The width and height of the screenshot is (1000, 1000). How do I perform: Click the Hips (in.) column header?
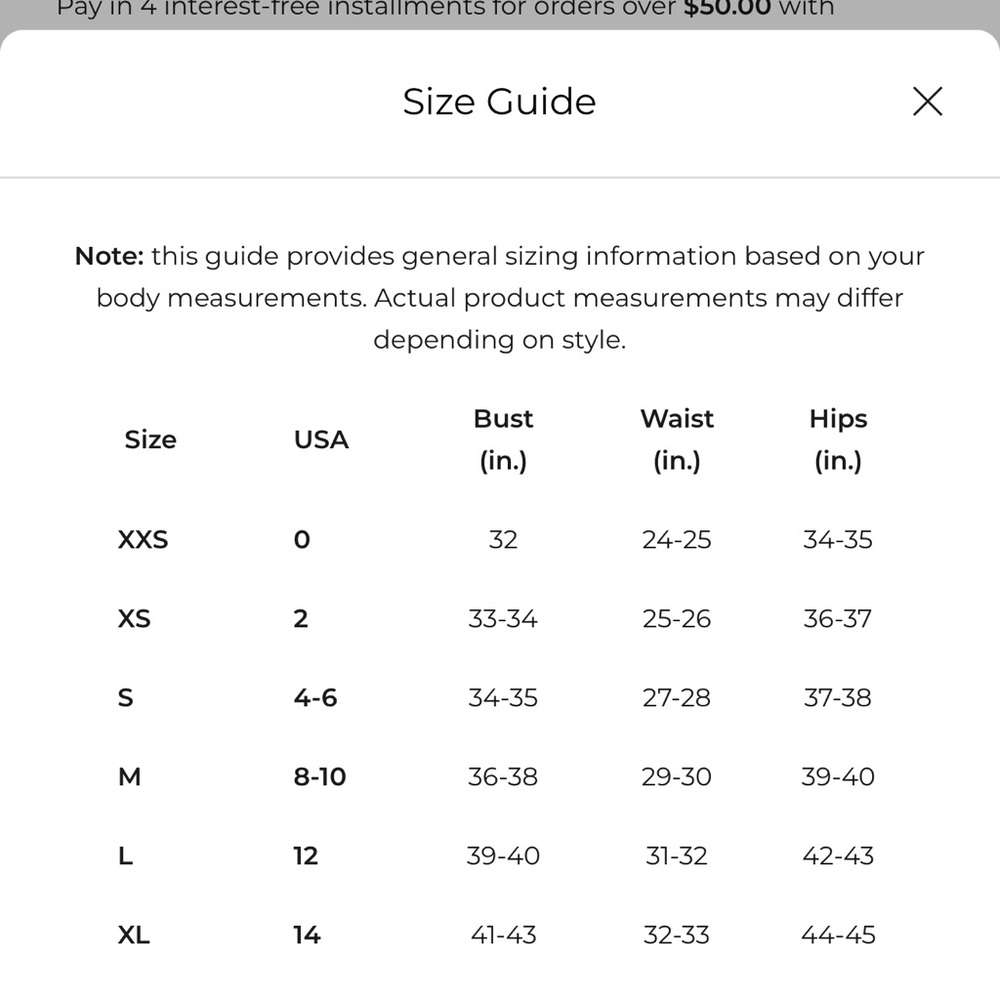(838, 439)
